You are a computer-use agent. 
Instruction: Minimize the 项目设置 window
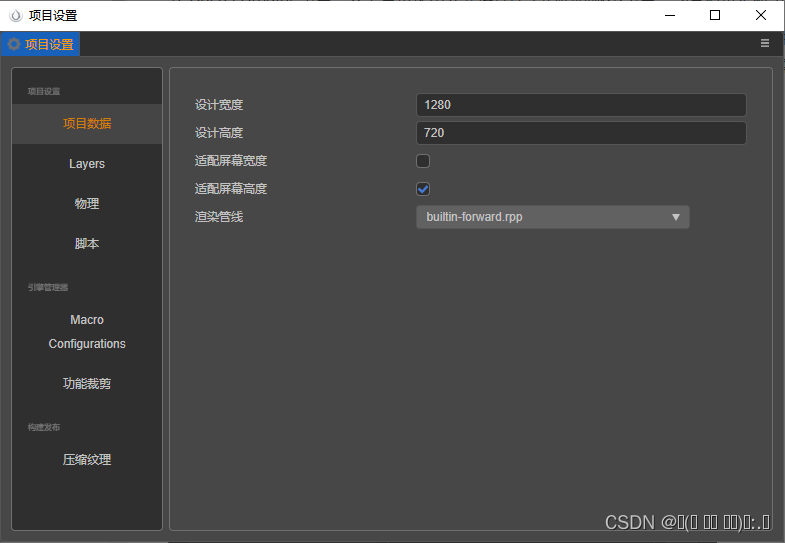670,16
